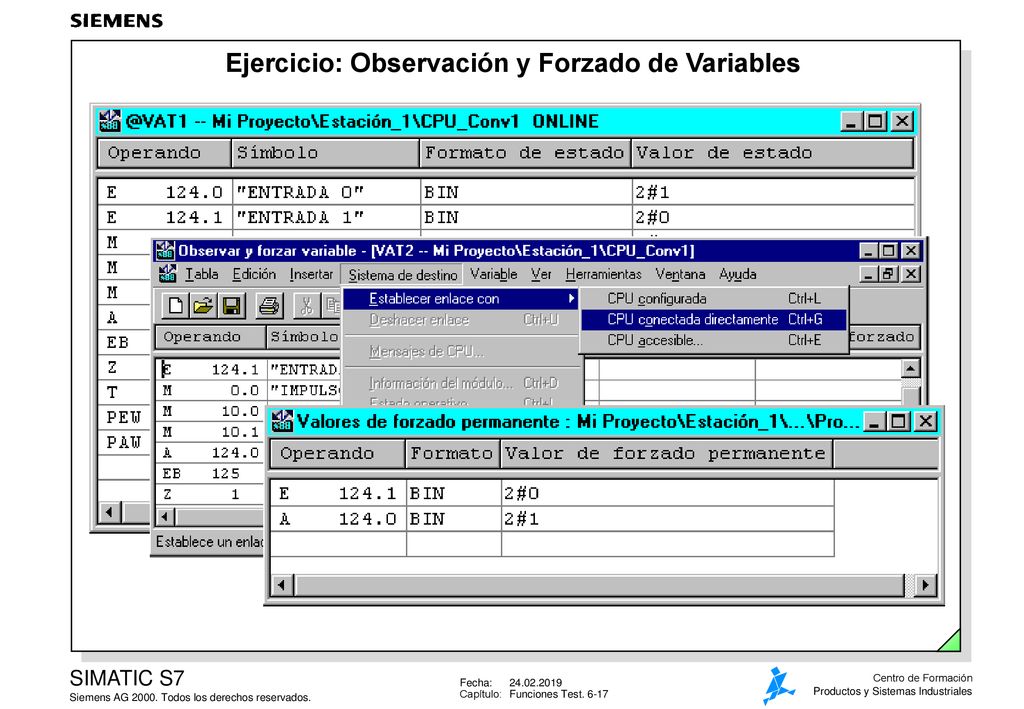This screenshot has width=1024, height=709.
Task: Click the Cut scissors toolbar icon
Action: pyautogui.click(x=306, y=306)
